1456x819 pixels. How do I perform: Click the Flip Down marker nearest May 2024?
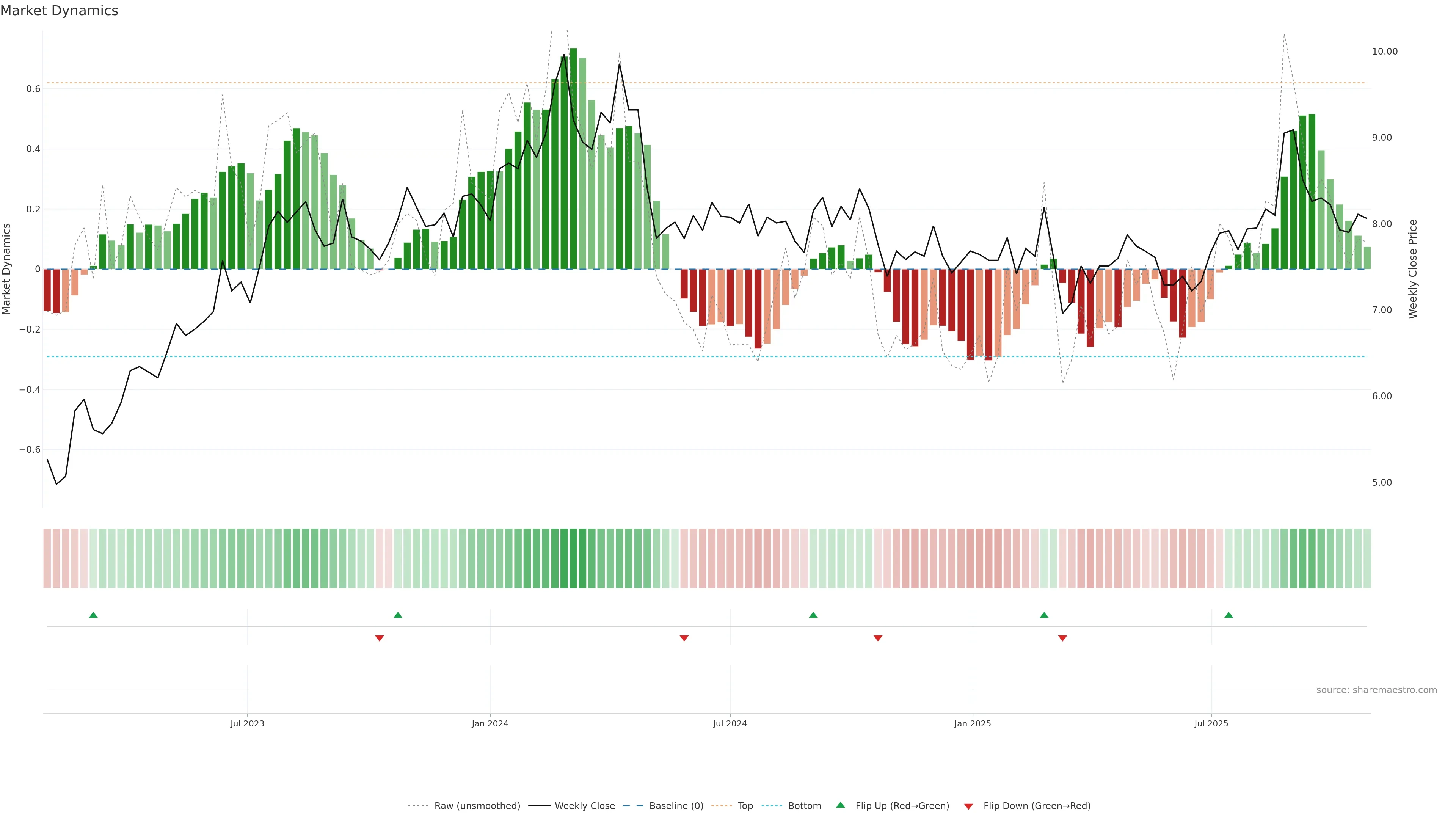(x=684, y=638)
